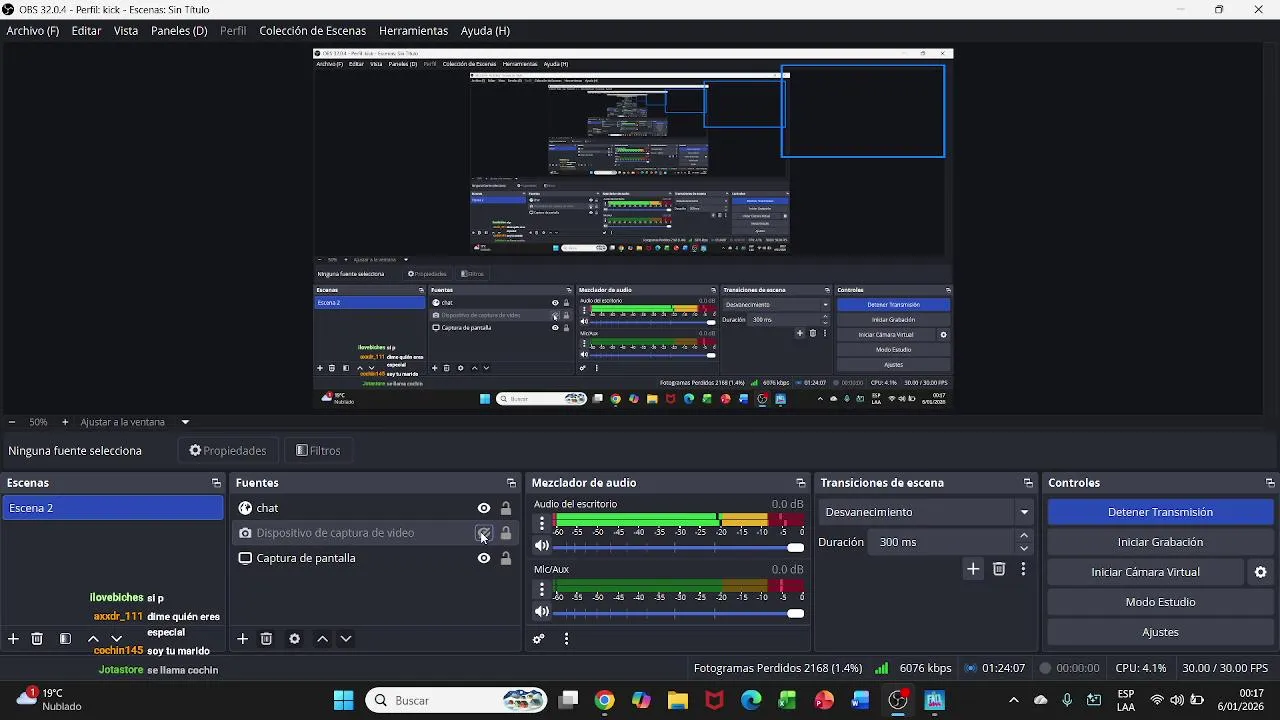Open the Ayuda menu
This screenshot has height=720, width=1280.
point(485,31)
